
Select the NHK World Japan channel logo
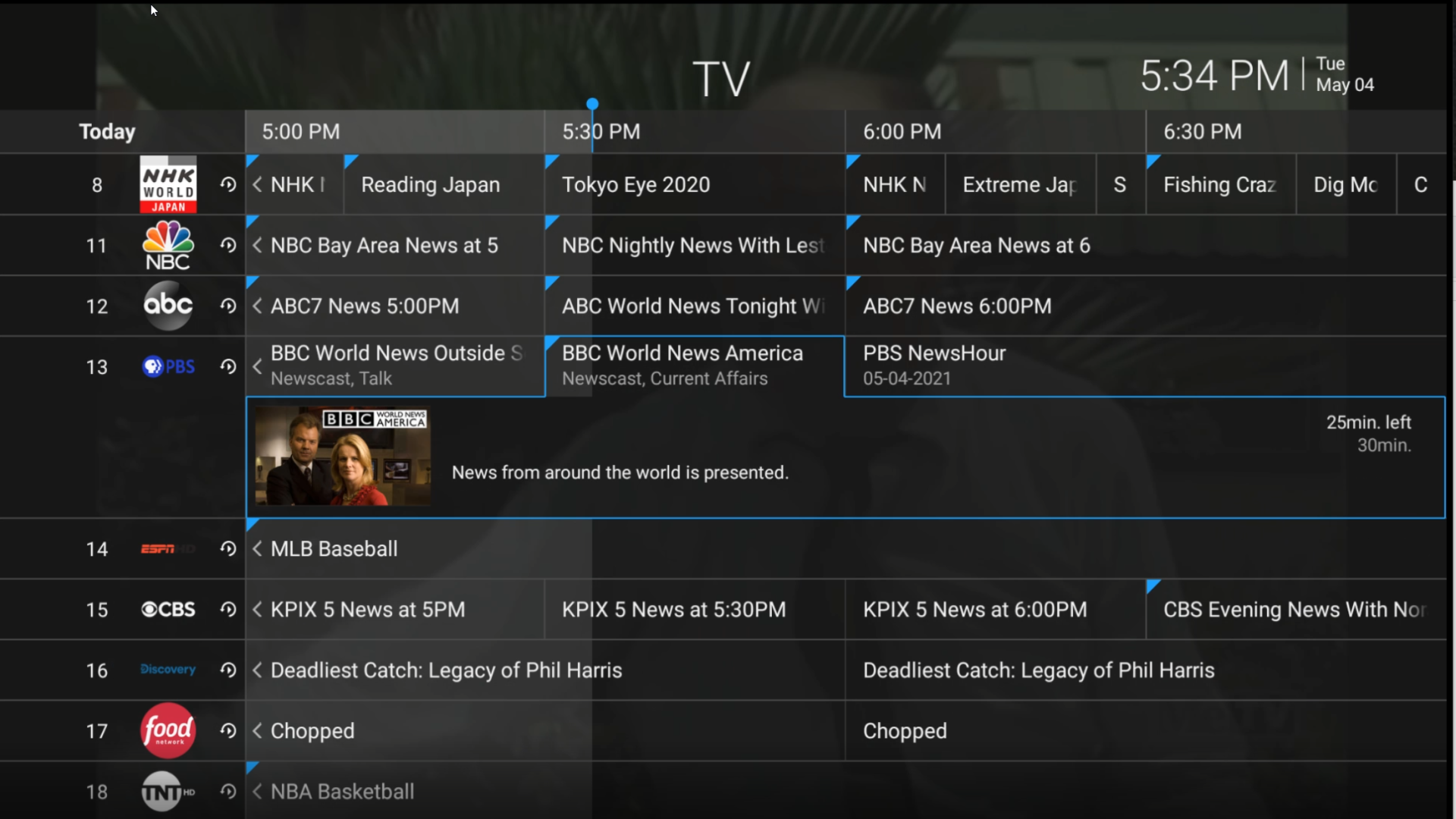[x=168, y=184]
